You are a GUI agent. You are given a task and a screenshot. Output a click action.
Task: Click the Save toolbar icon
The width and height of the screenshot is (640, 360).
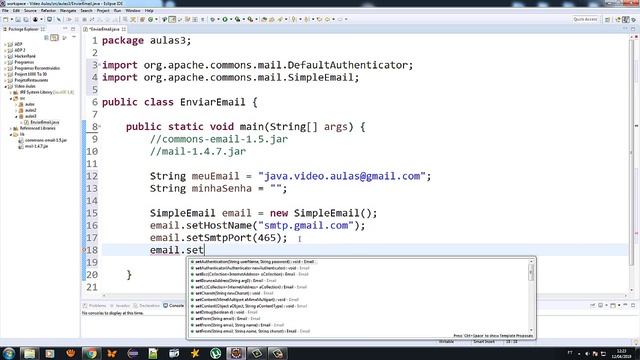(18, 19)
